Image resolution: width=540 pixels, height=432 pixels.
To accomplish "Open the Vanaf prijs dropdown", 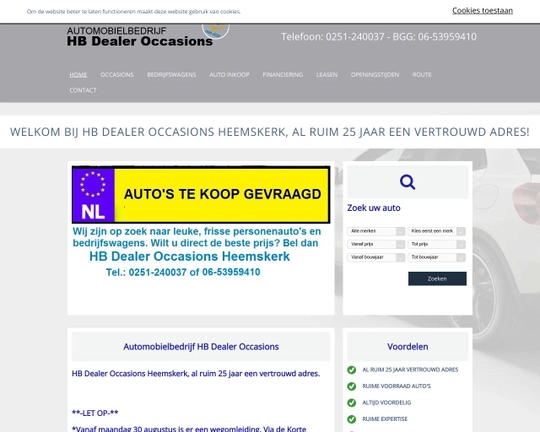I will click(376, 244).
